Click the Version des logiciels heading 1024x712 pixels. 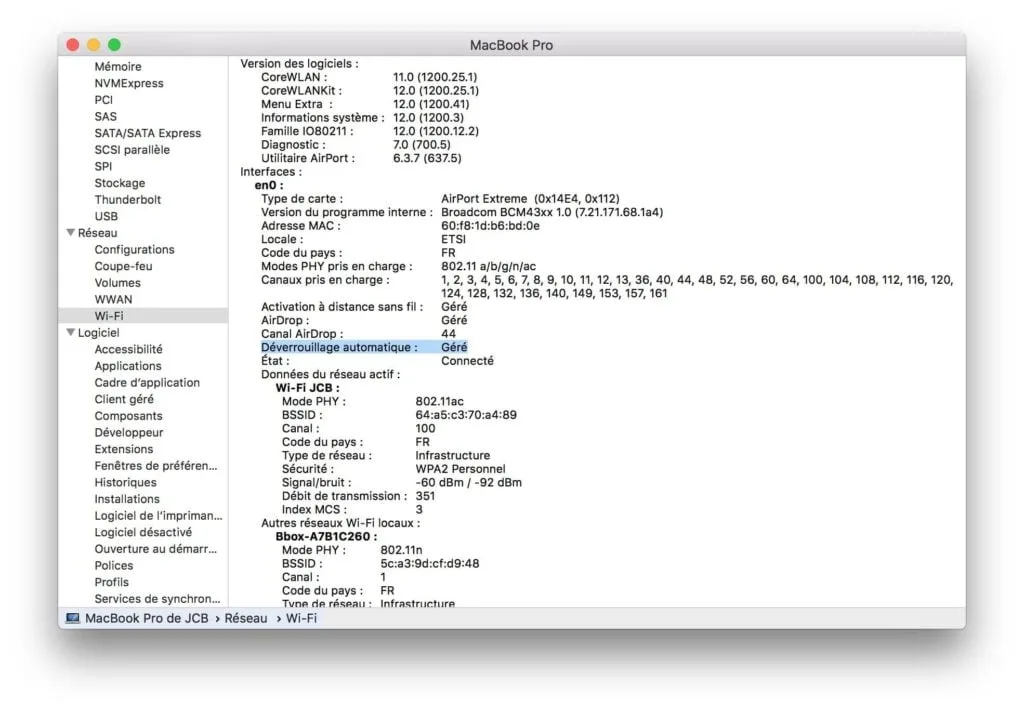pyautogui.click(x=299, y=63)
